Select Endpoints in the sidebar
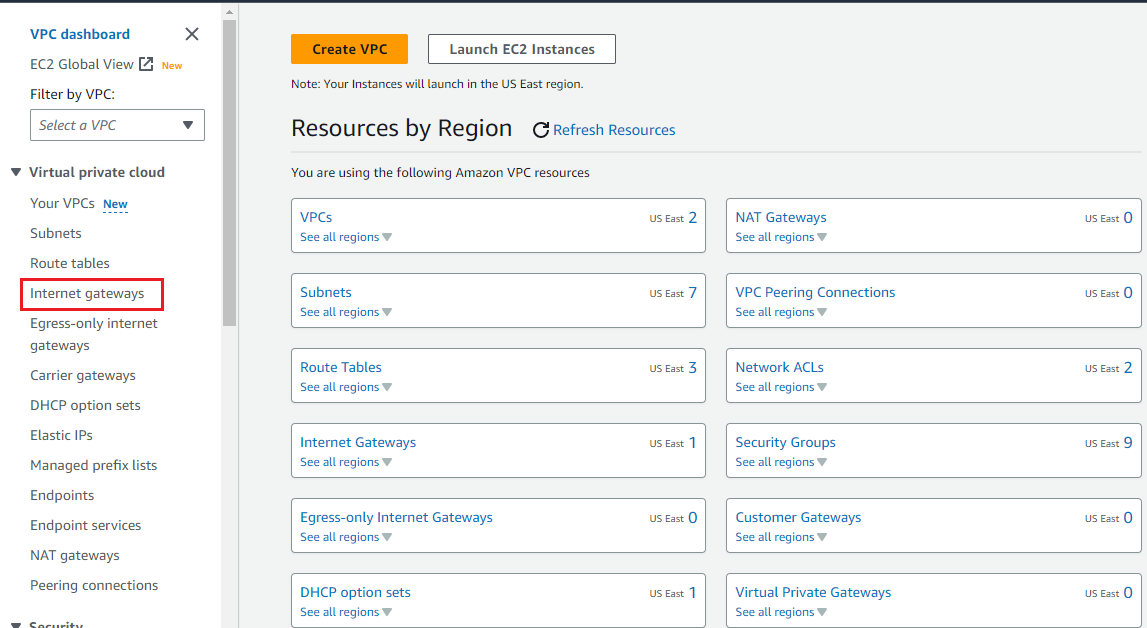This screenshot has height=628, width=1147. coord(62,495)
